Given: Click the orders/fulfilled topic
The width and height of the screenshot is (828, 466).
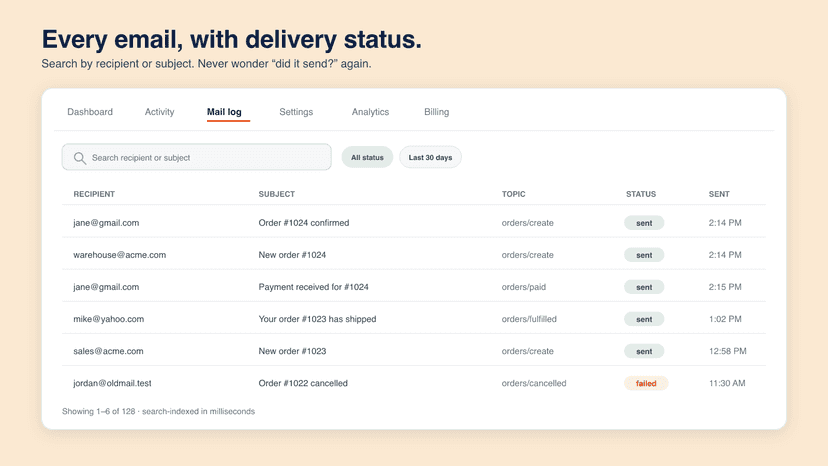Looking at the screenshot, I should [x=529, y=319].
